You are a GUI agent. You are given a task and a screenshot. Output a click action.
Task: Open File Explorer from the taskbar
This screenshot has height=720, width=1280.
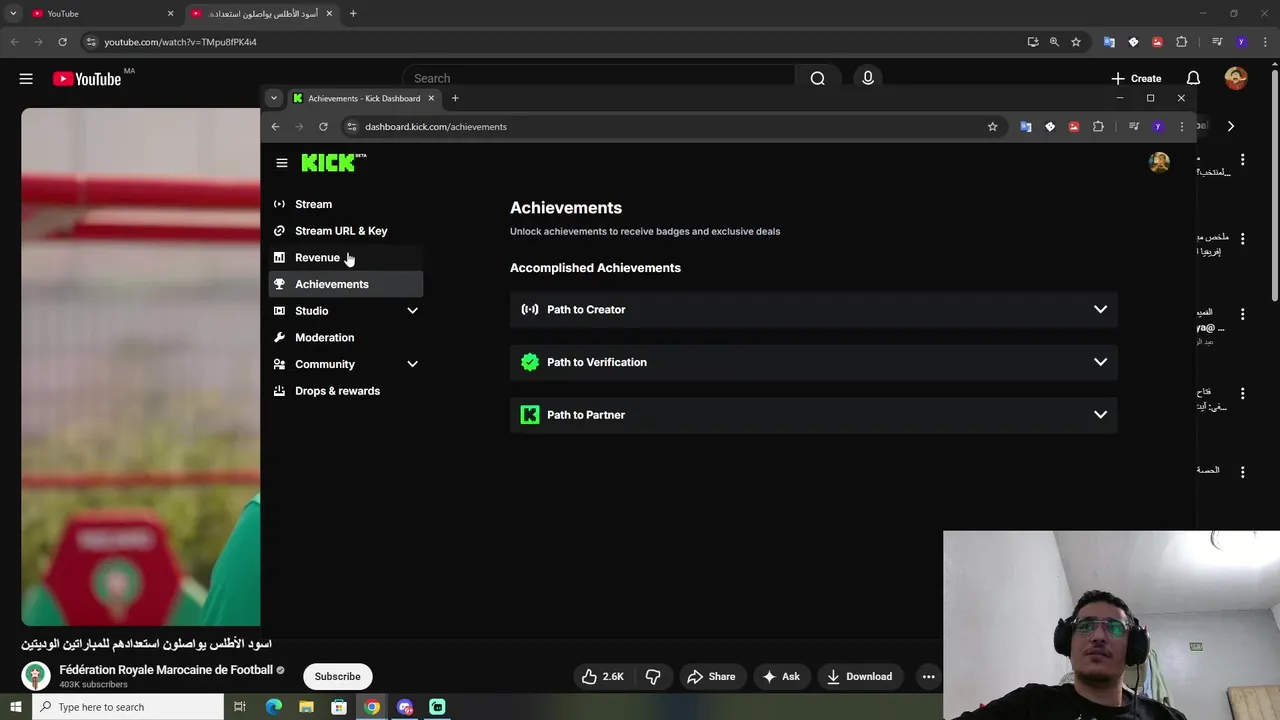click(306, 707)
